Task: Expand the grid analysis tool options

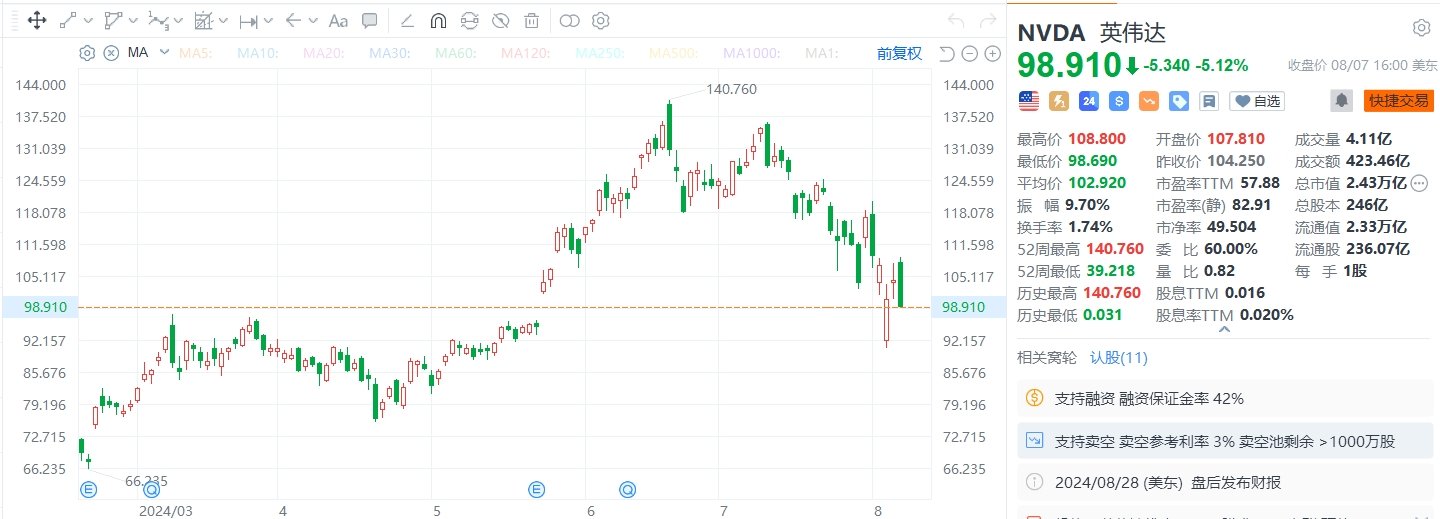Action: [x=223, y=20]
